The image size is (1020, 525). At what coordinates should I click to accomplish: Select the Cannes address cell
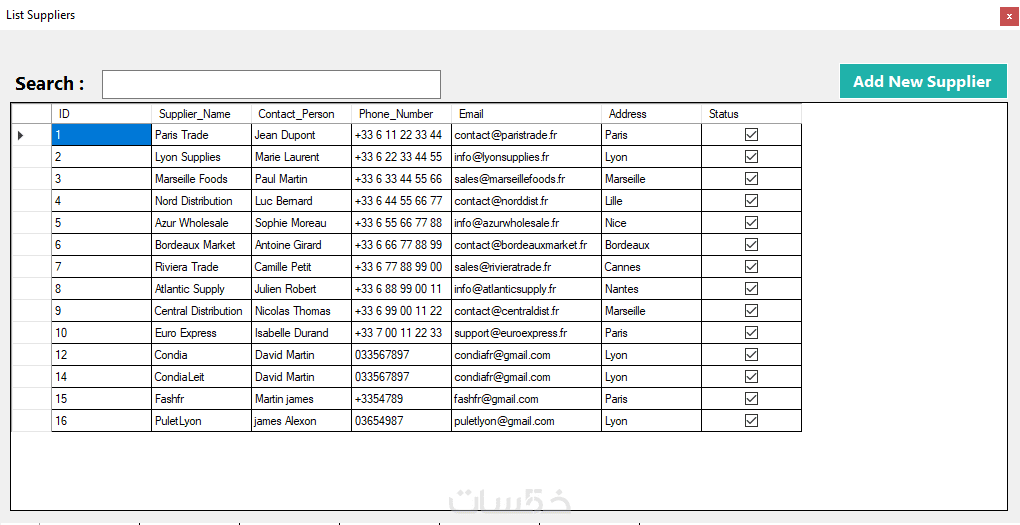click(x=652, y=267)
